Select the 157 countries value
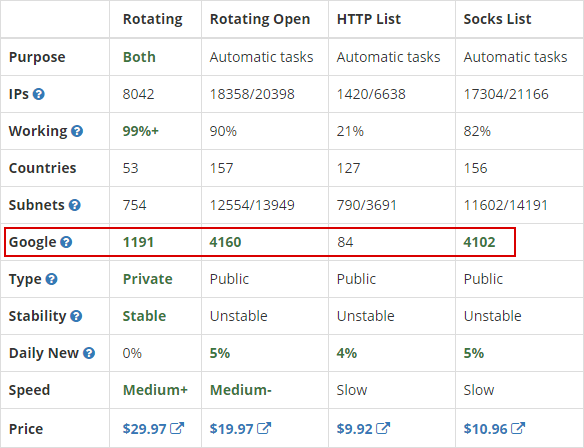The width and height of the screenshot is (584, 448). click(x=222, y=168)
